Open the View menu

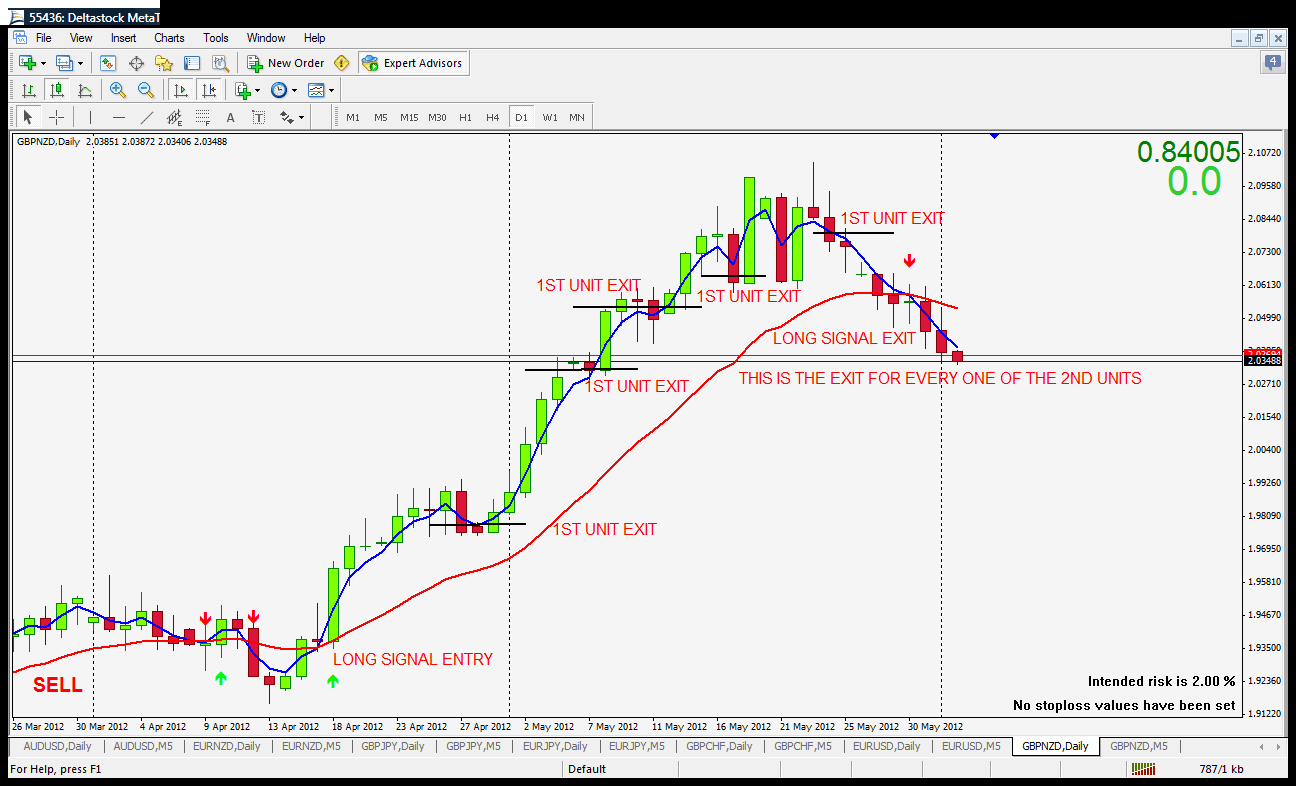(x=81, y=38)
